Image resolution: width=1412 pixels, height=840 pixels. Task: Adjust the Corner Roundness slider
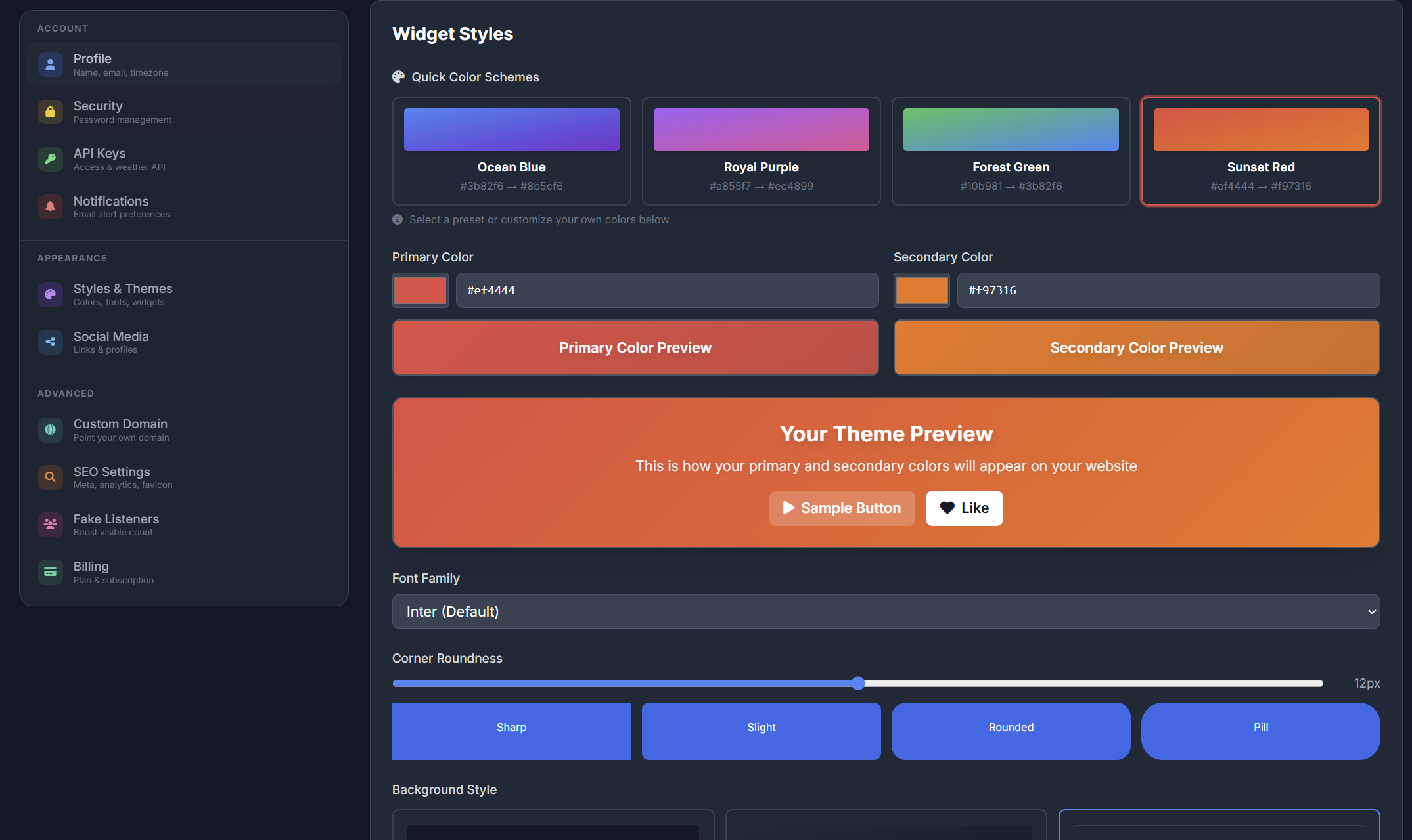(x=857, y=683)
